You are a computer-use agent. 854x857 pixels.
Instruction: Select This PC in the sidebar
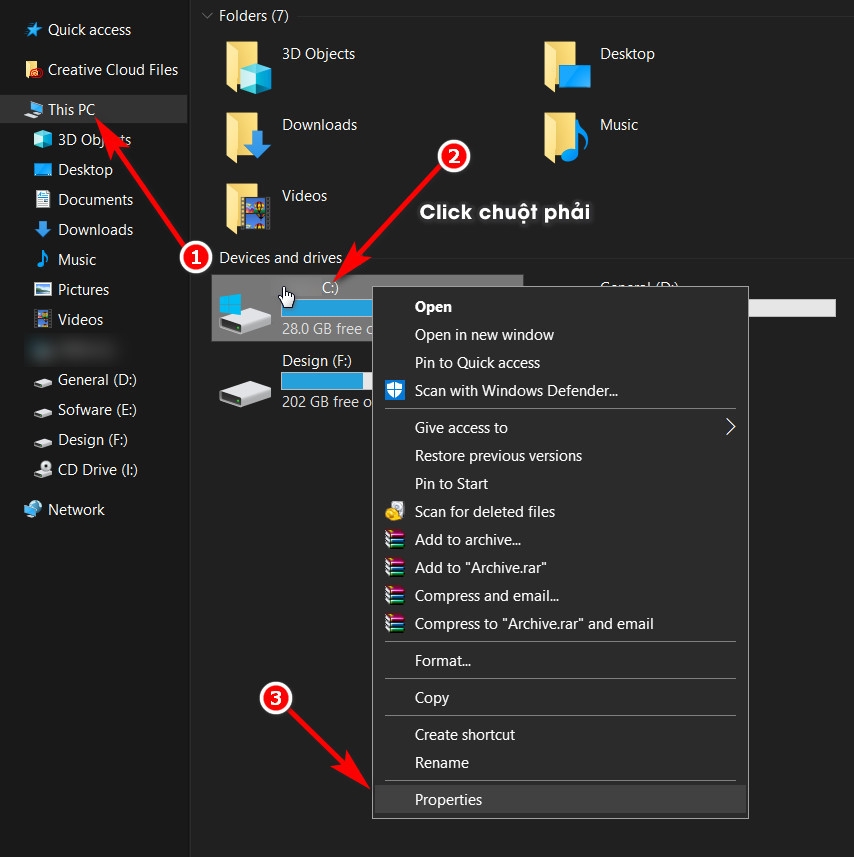(70, 108)
